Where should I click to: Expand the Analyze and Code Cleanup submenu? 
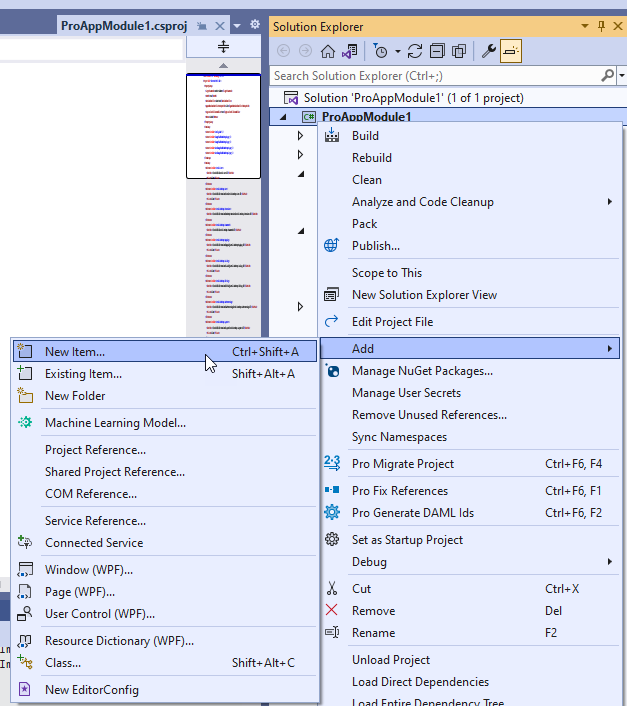click(x=609, y=202)
